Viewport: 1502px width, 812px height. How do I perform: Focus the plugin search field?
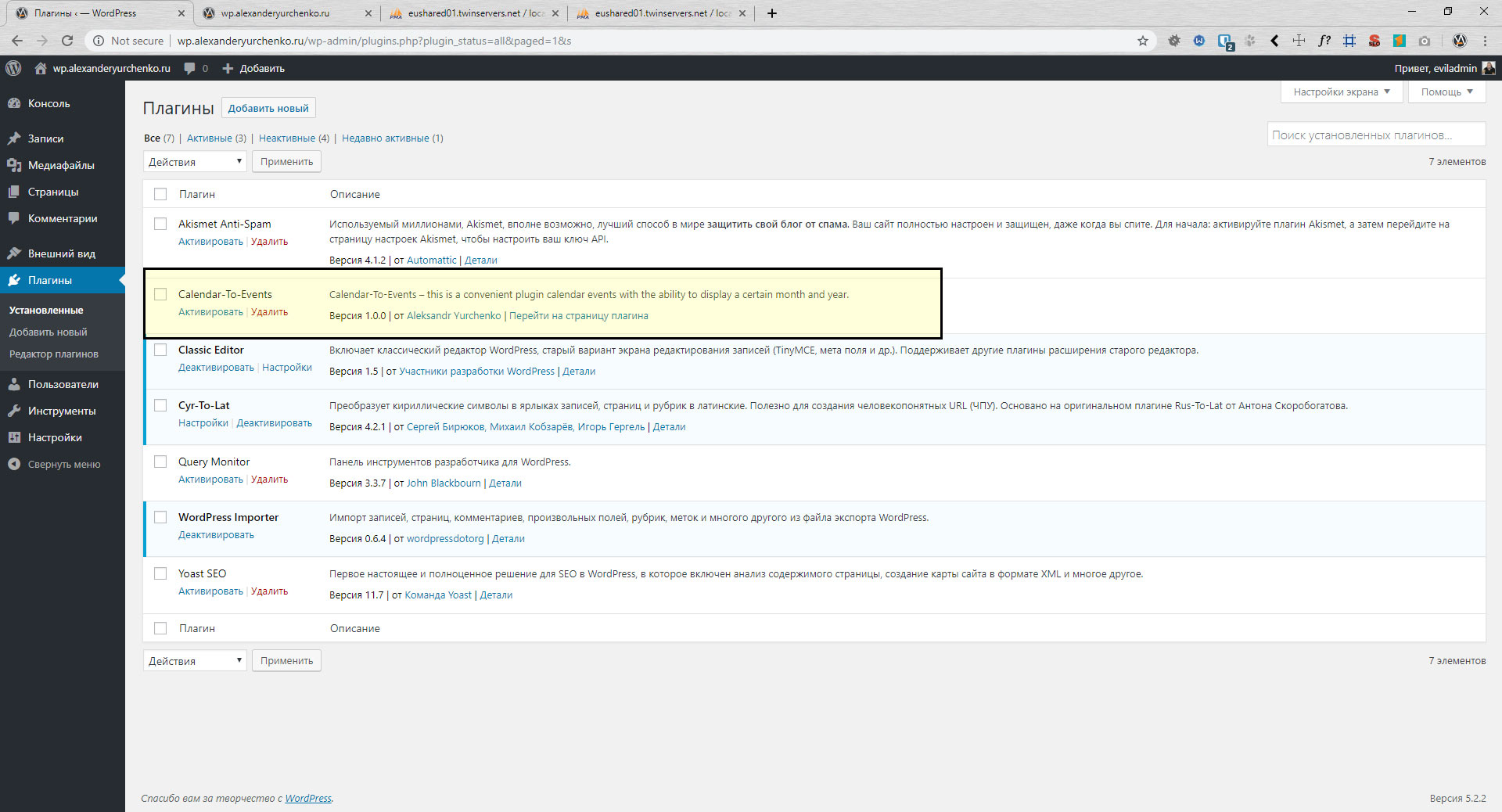1376,135
